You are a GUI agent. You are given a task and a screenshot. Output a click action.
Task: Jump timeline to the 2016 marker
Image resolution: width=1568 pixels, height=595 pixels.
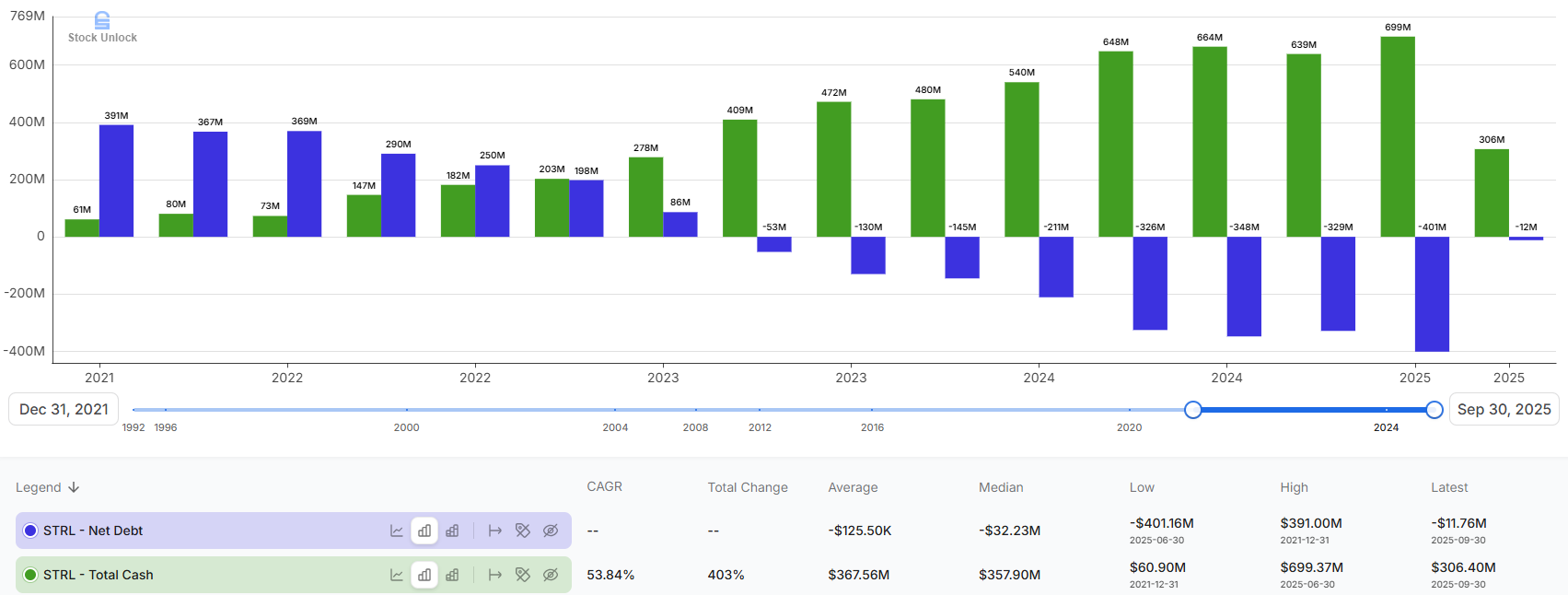pyautogui.click(x=872, y=427)
